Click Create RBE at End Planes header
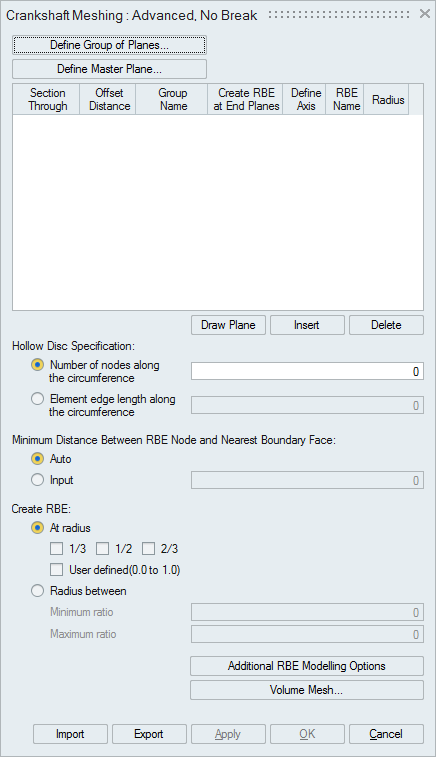The width and height of the screenshot is (436, 757). 245,99
